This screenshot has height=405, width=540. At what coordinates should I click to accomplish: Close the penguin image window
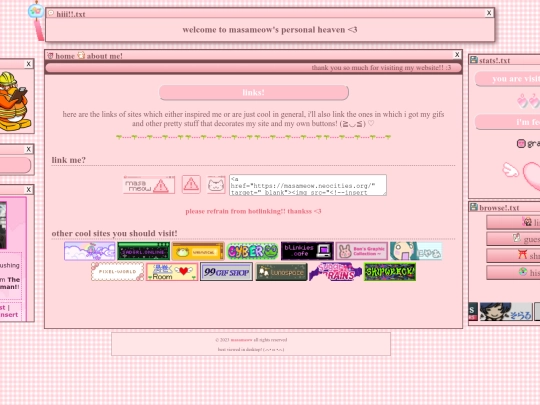coord(29,64)
